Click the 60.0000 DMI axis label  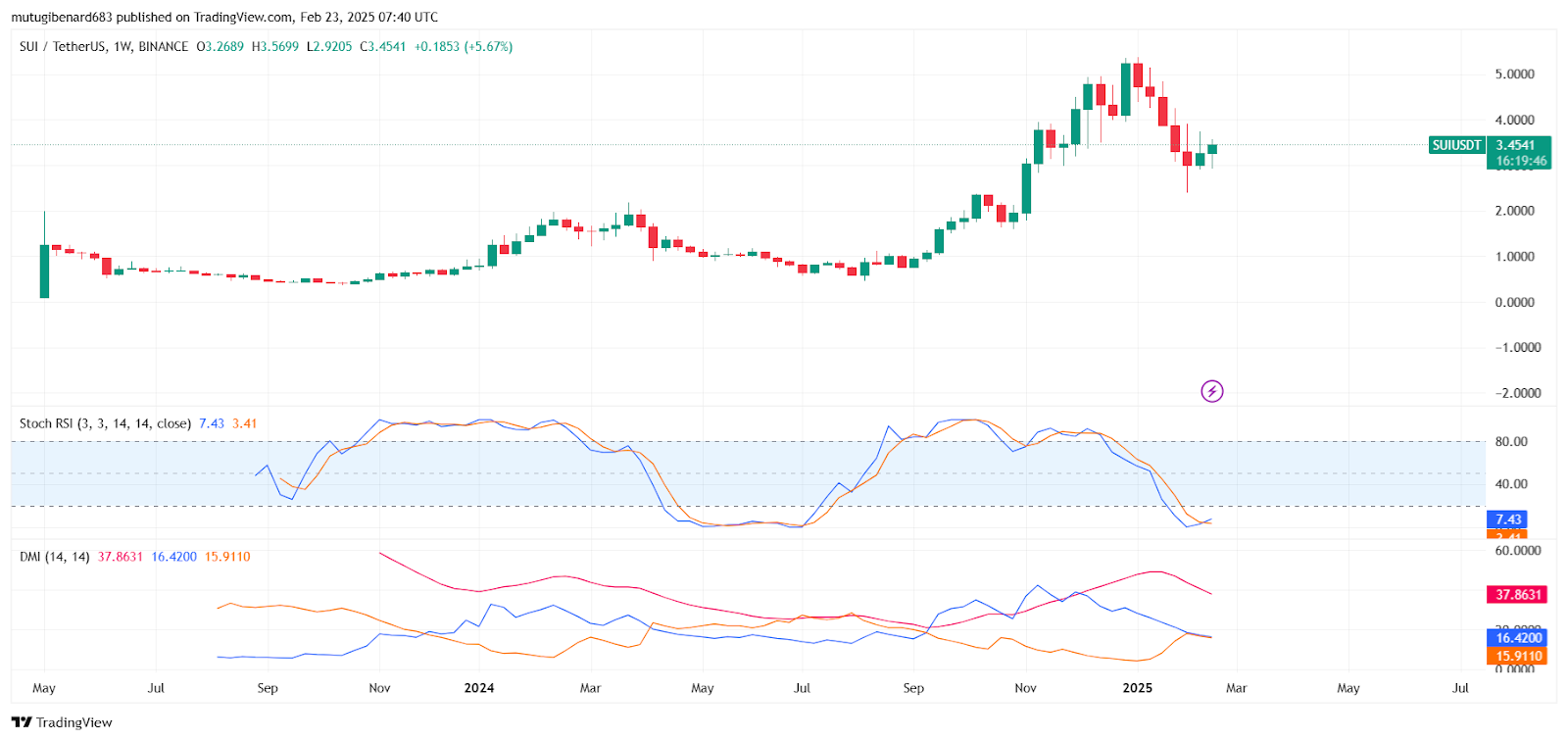pos(1518,551)
